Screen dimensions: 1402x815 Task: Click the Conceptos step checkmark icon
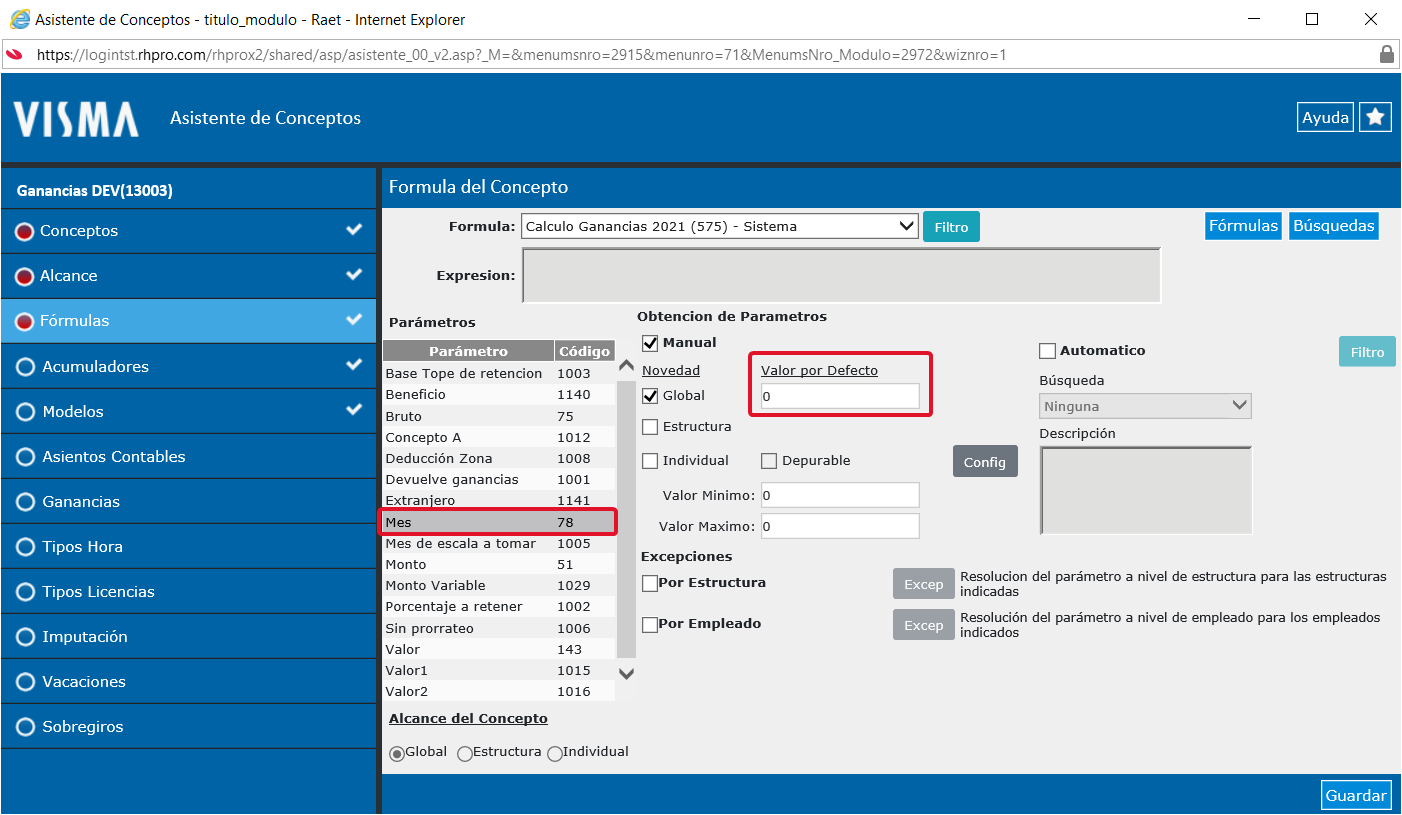click(354, 229)
